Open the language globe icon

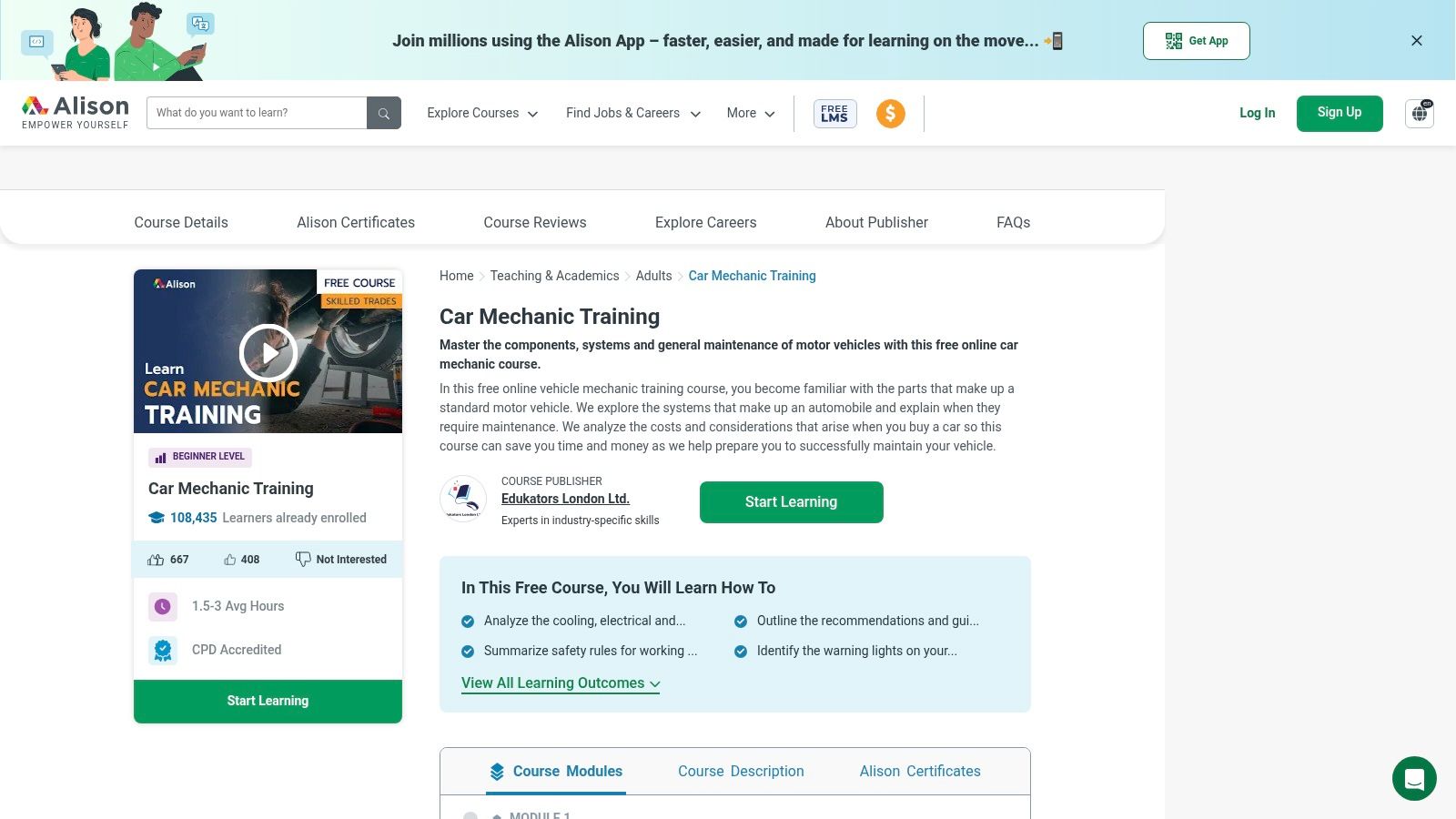point(1420,113)
